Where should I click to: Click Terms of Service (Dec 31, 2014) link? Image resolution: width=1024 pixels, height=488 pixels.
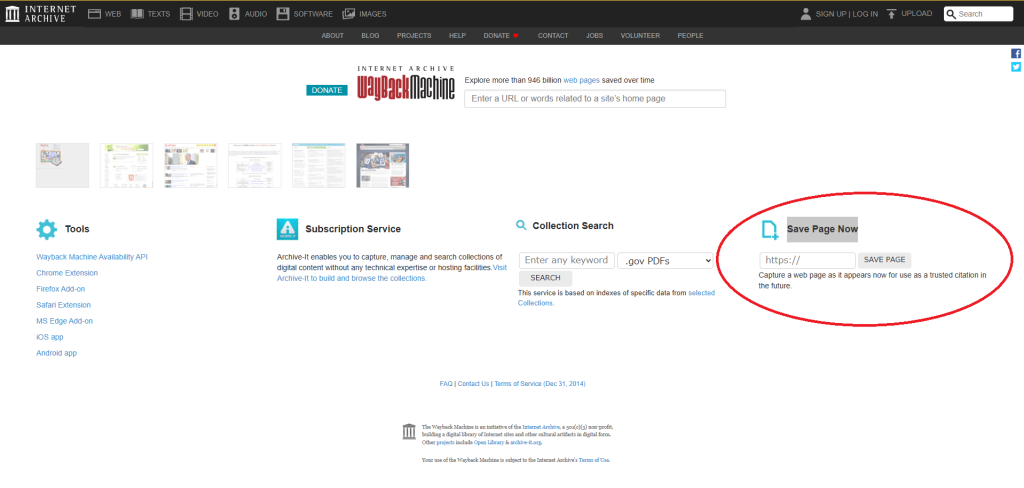point(540,384)
